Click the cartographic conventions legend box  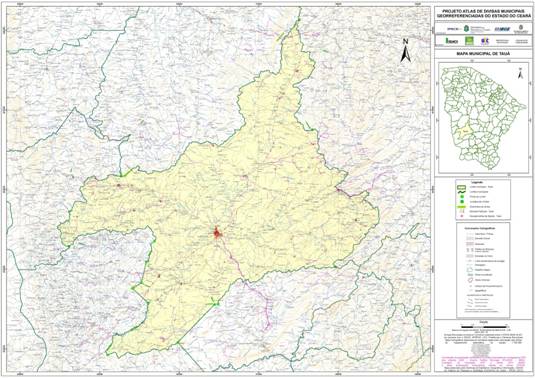click(x=483, y=270)
